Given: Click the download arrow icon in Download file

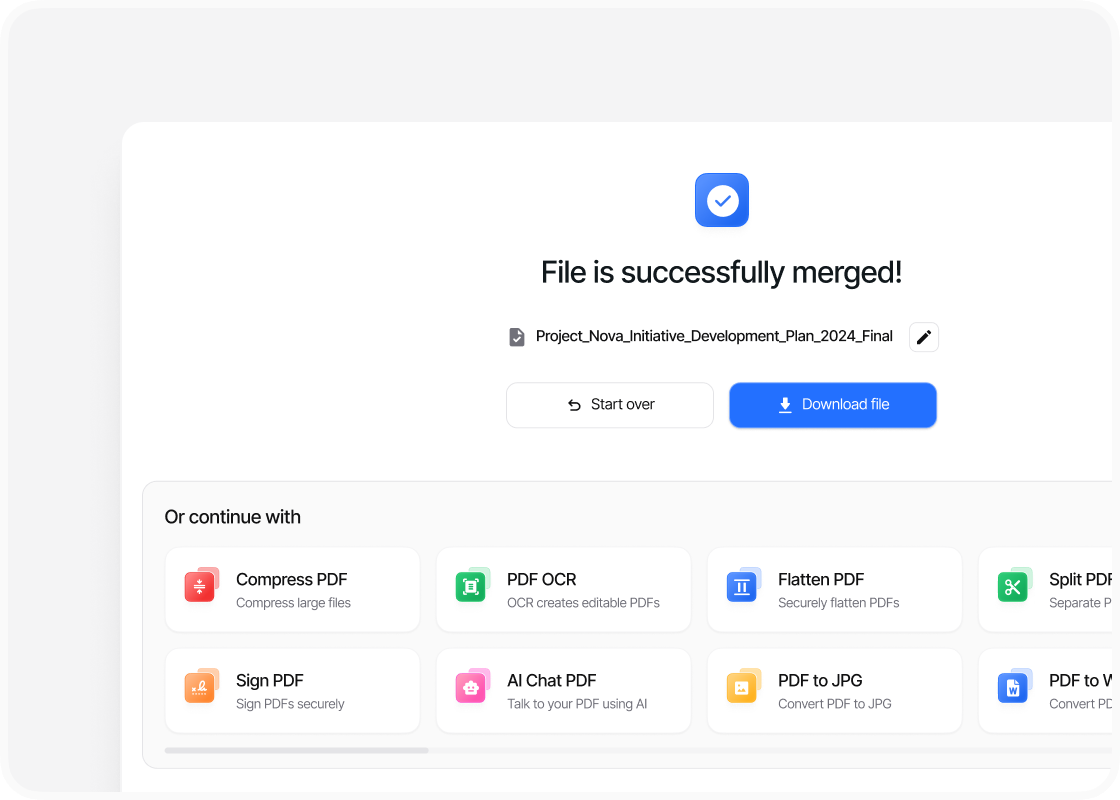Looking at the screenshot, I should tap(785, 405).
